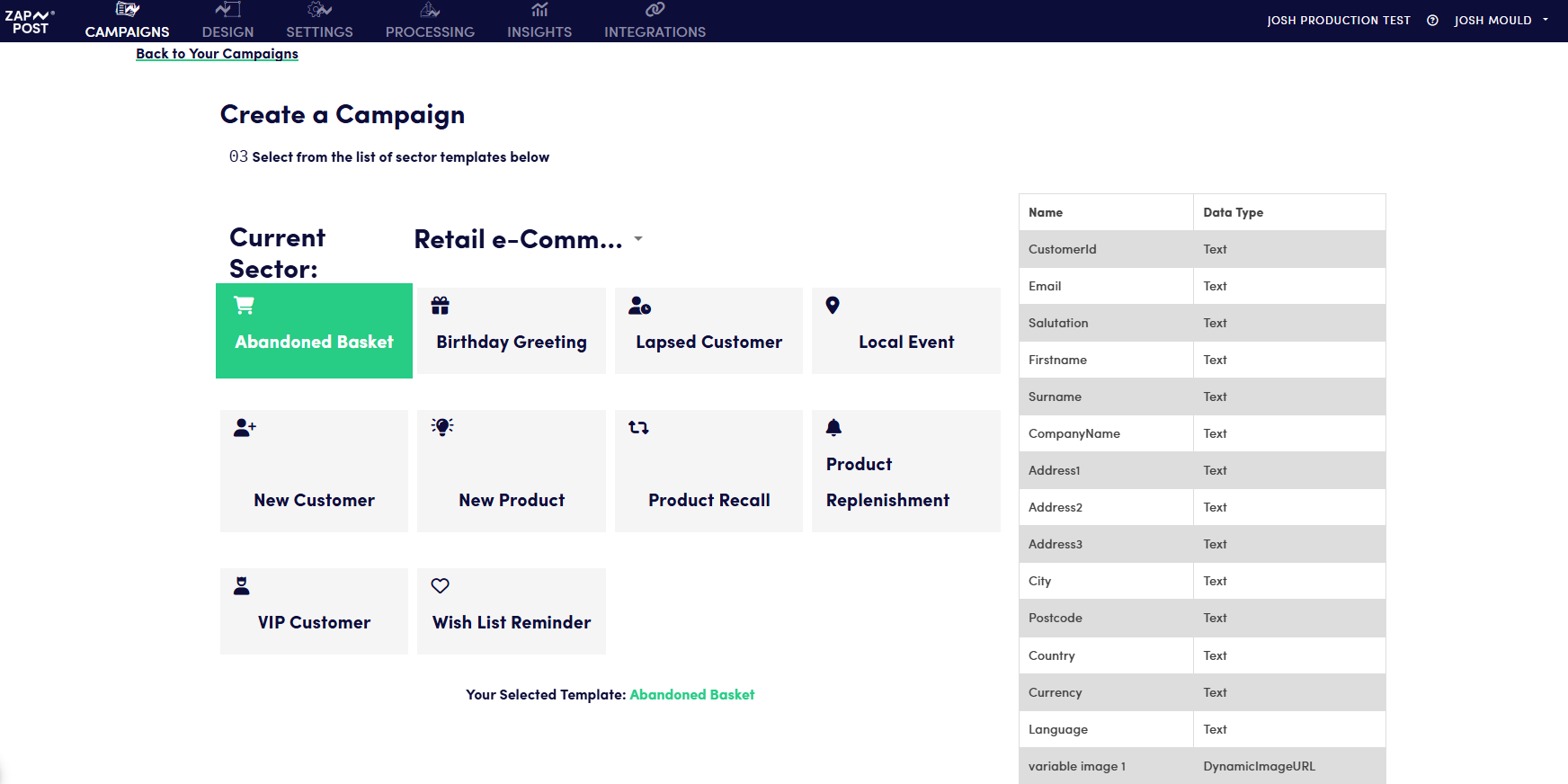Open the Design tab

(227, 22)
